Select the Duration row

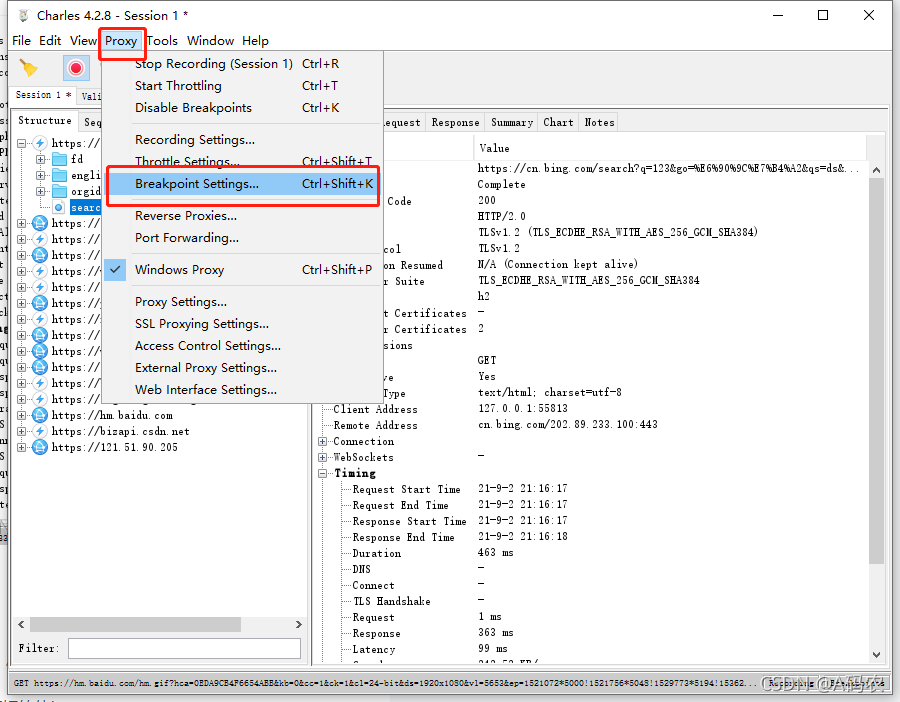pyautogui.click(x=591, y=553)
